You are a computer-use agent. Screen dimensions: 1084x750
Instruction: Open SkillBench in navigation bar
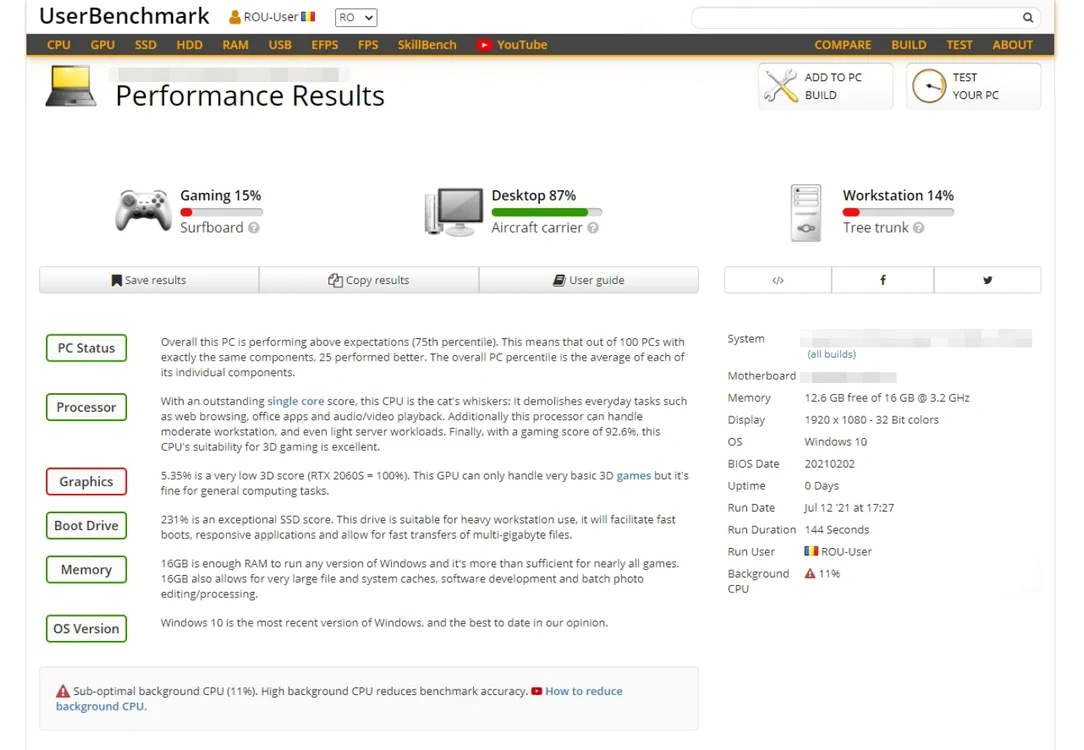click(x=427, y=45)
